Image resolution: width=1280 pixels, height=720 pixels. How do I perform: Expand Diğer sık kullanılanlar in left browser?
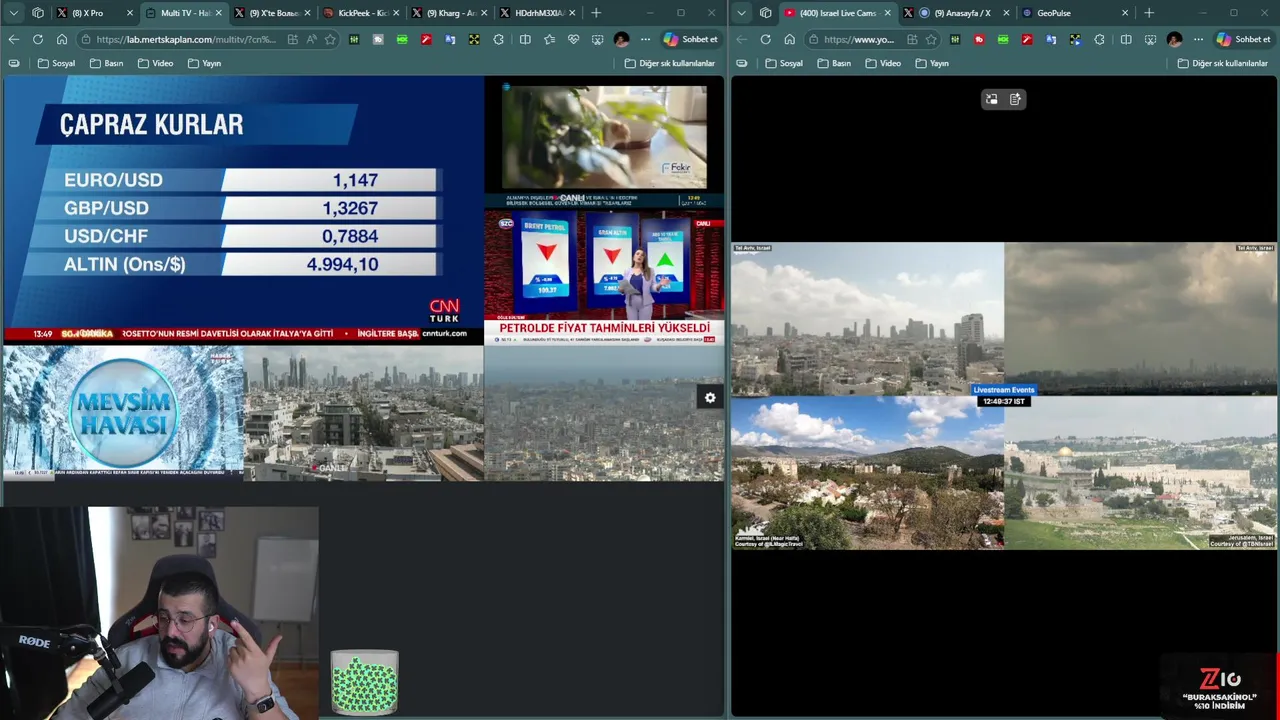point(670,63)
